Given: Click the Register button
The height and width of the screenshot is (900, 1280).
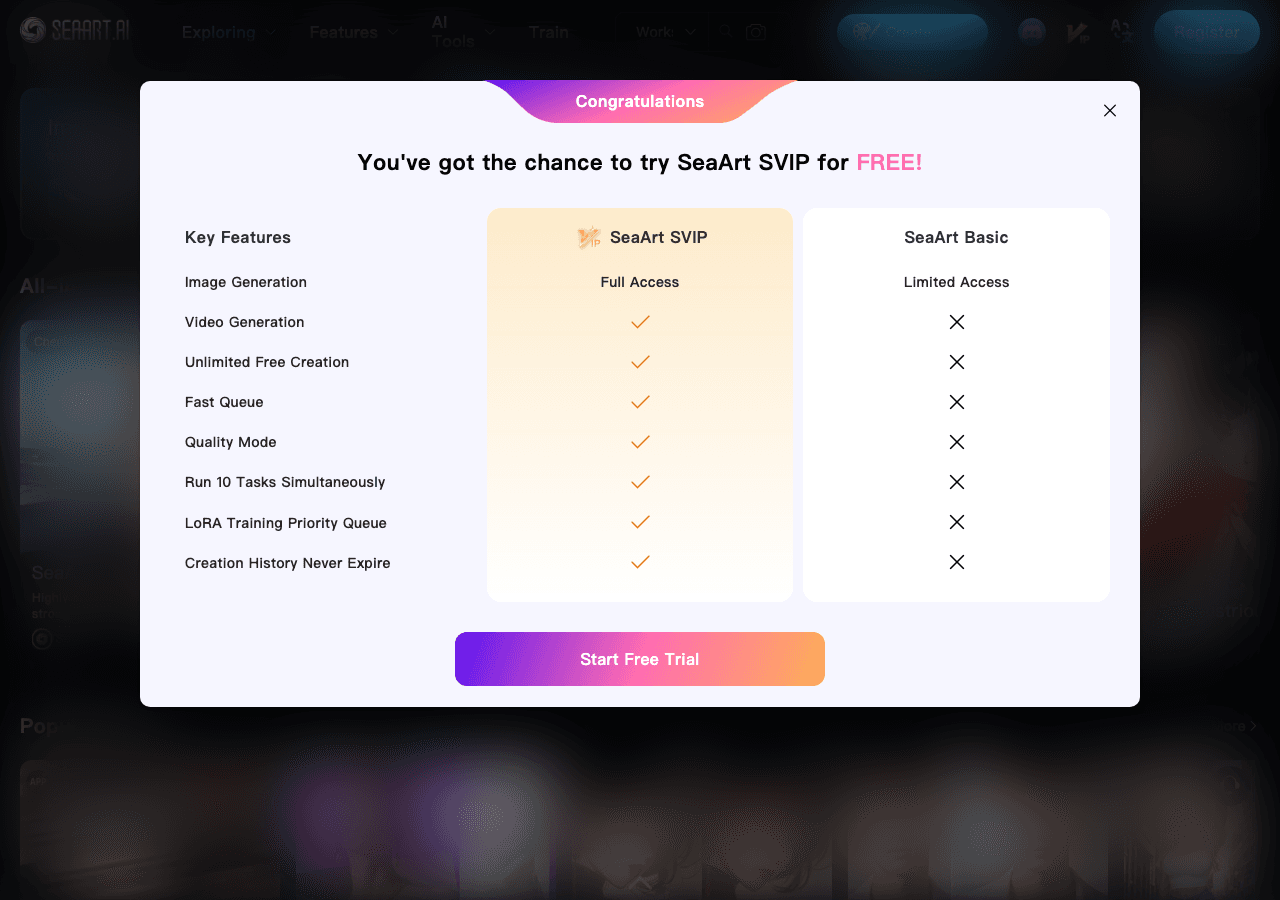Looking at the screenshot, I should (x=1206, y=31).
